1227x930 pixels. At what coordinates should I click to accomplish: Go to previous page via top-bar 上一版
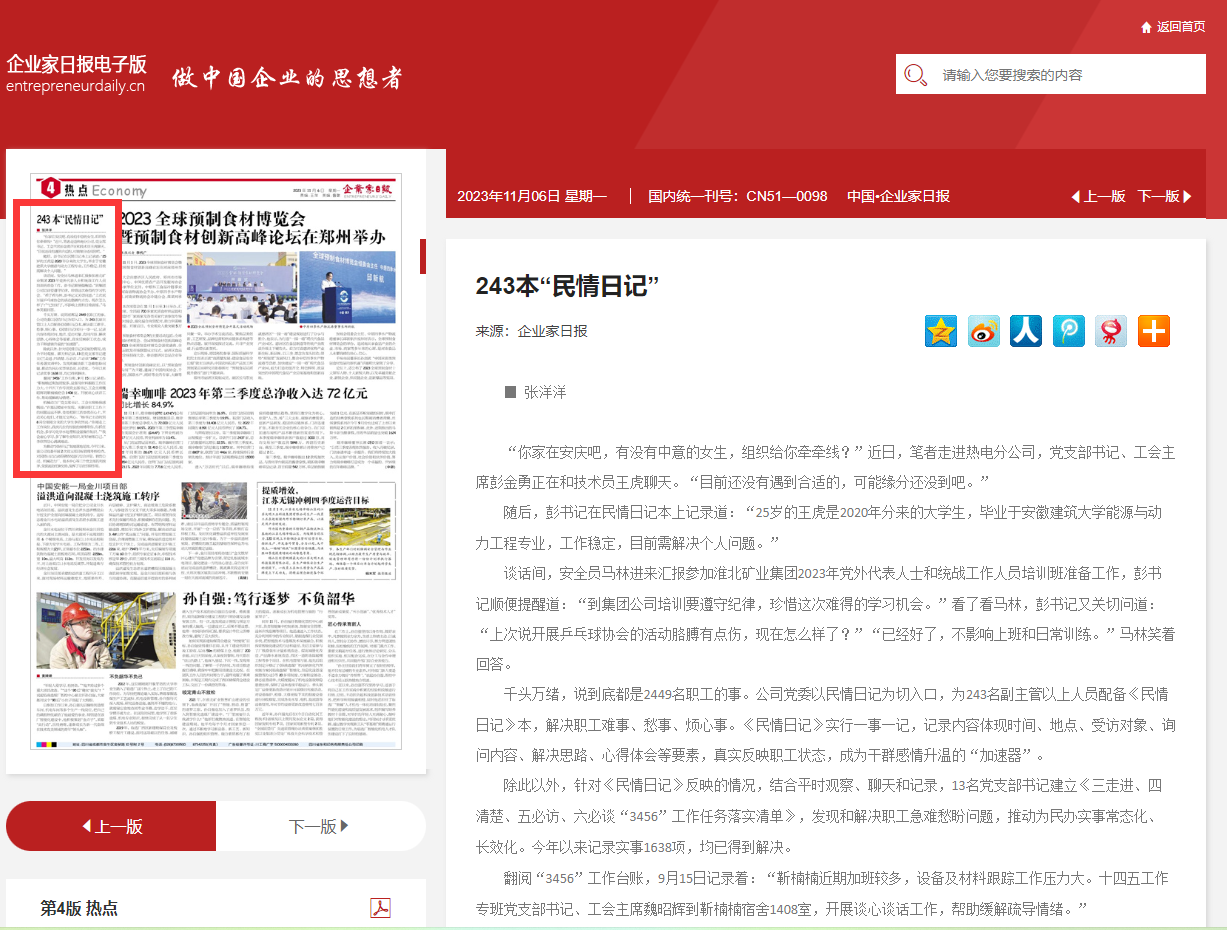(1098, 196)
